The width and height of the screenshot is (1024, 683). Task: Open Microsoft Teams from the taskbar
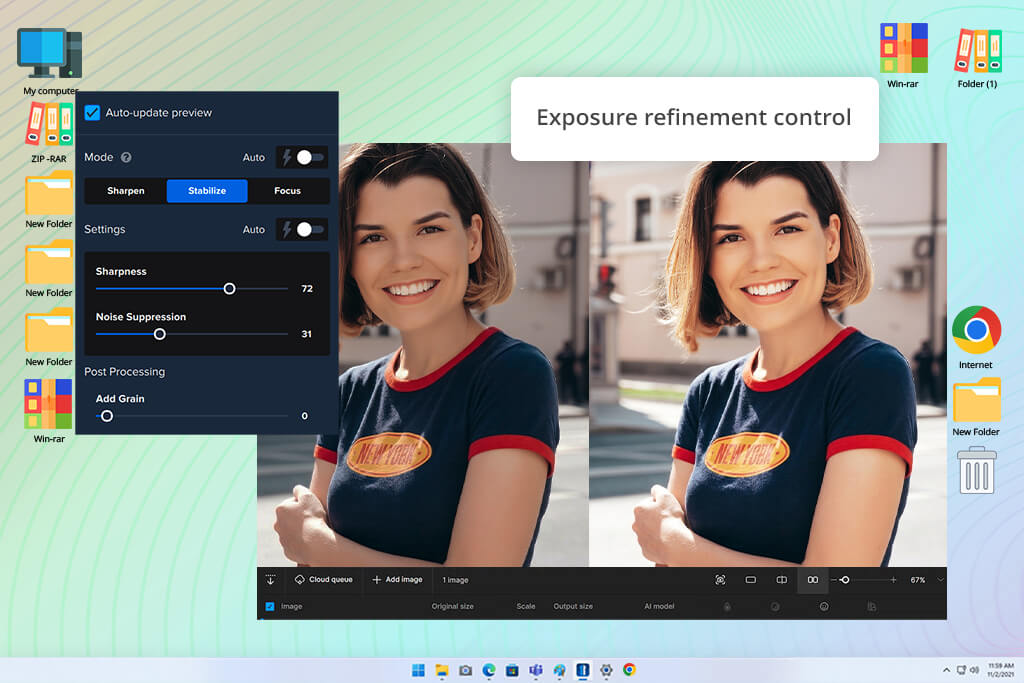tap(536, 670)
